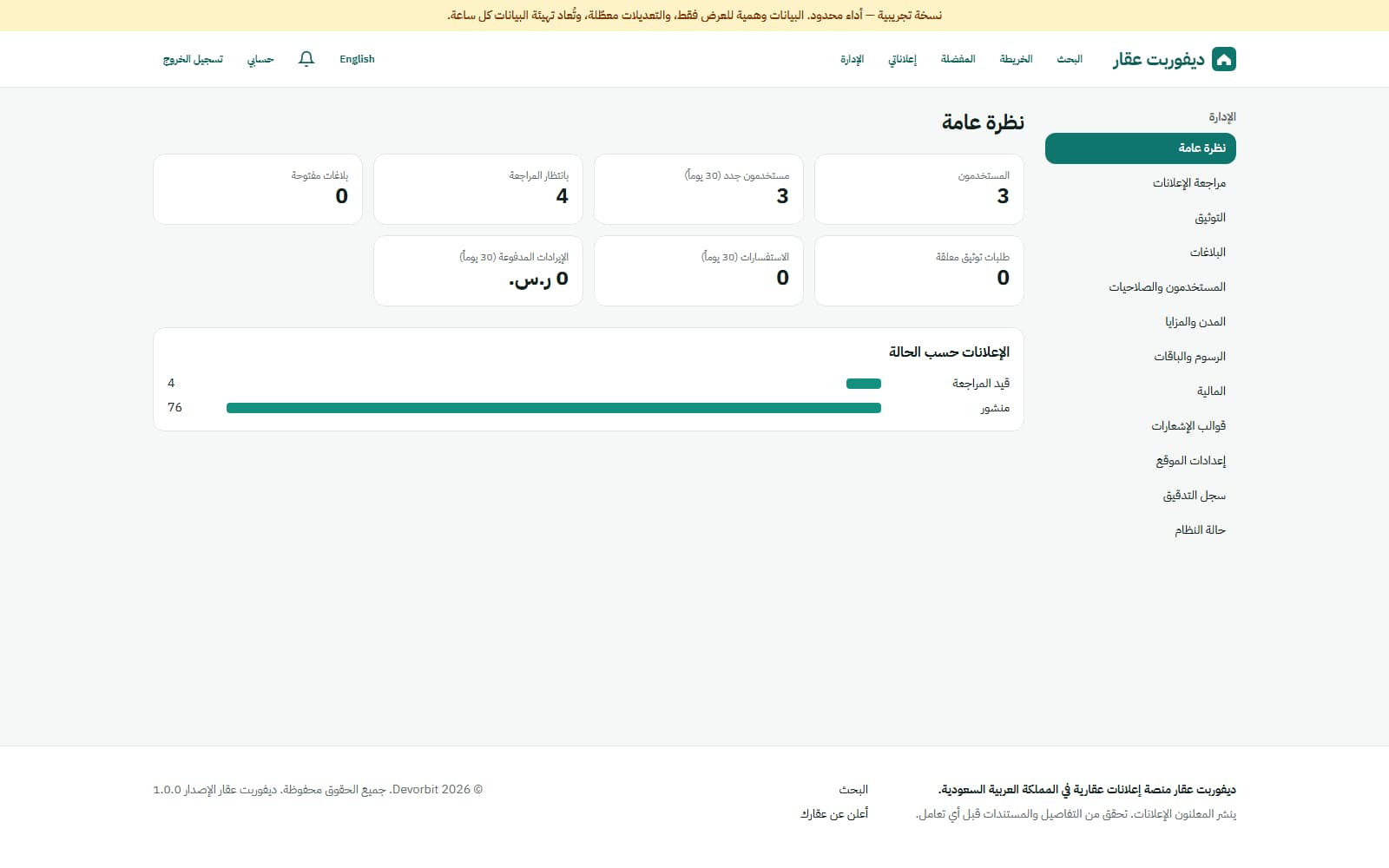Click the ديفوربت عقار home logo icon
The height and width of the screenshot is (868, 1389).
(x=1223, y=59)
